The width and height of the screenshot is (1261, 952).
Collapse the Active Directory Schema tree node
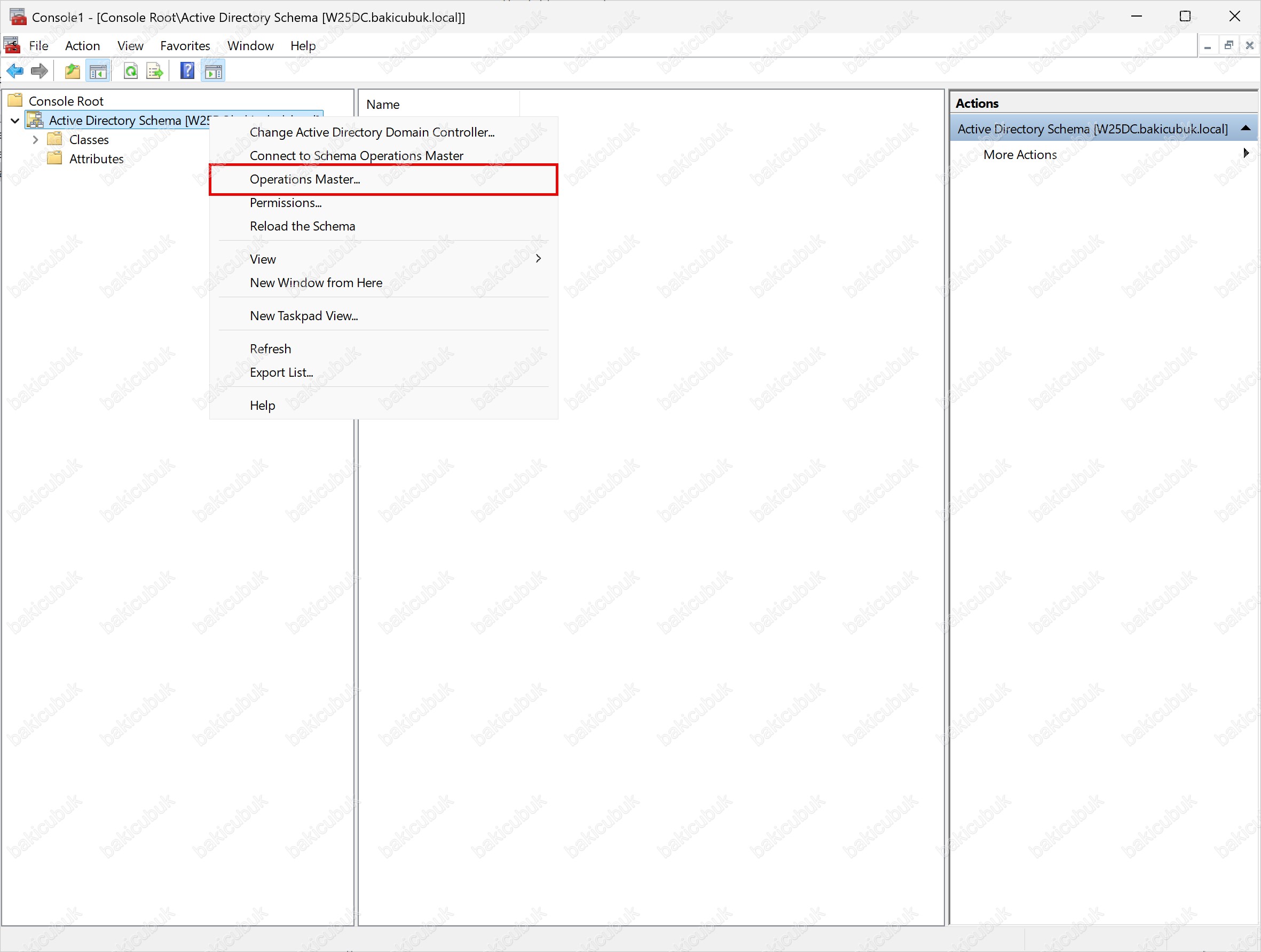coord(15,120)
